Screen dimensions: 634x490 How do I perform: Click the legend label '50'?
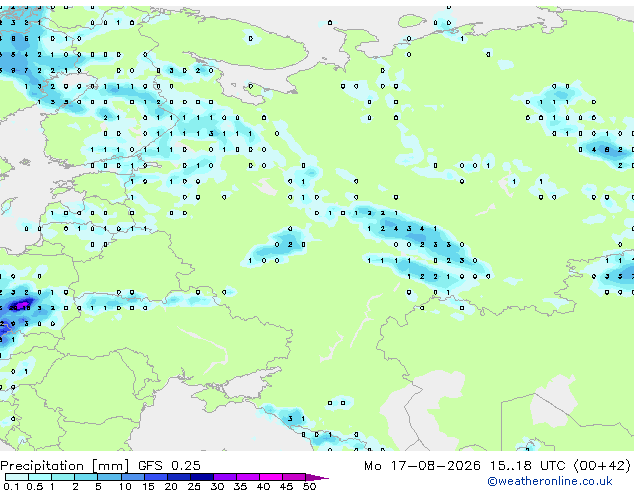[309, 486]
